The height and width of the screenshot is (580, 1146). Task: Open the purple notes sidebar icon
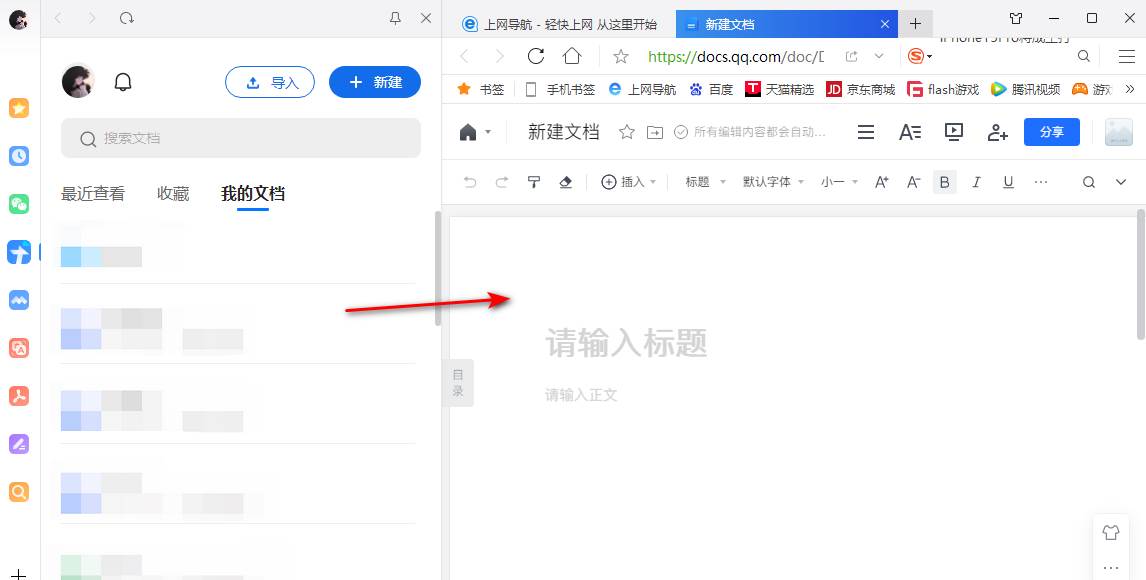click(x=19, y=443)
